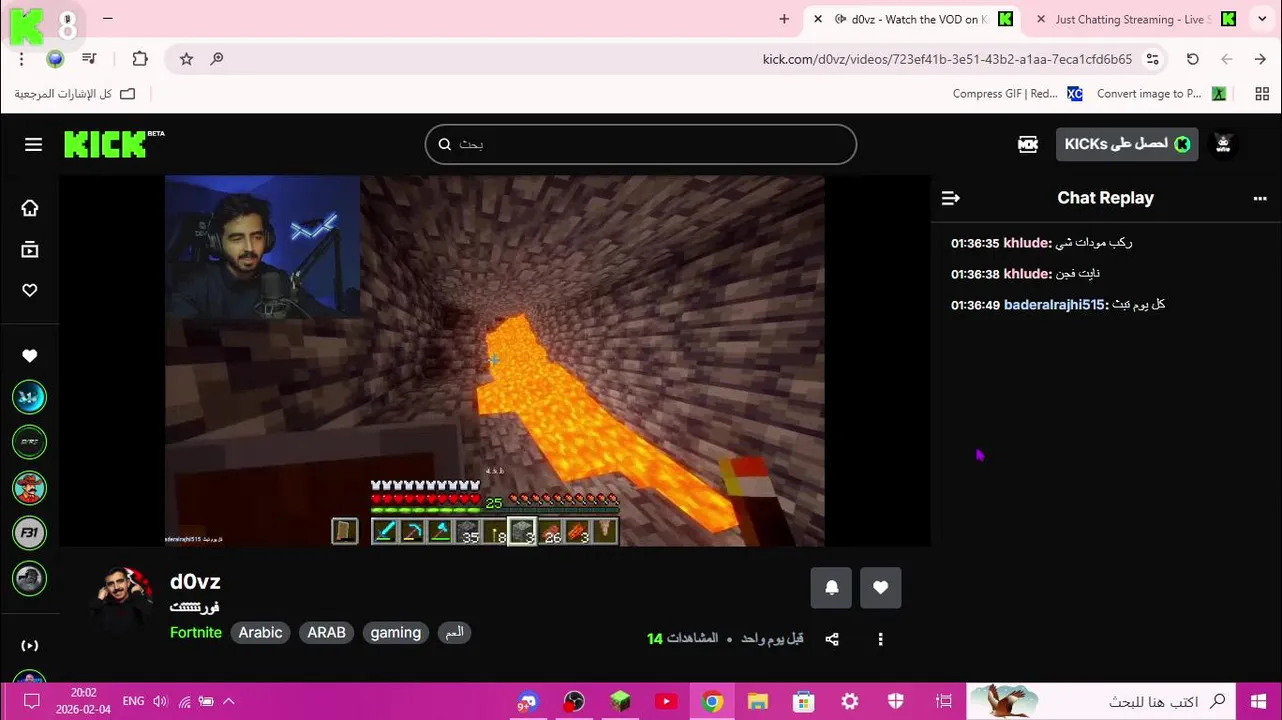The image size is (1282, 720).
Task: Open the Fortnite category link
Action: tap(196, 633)
